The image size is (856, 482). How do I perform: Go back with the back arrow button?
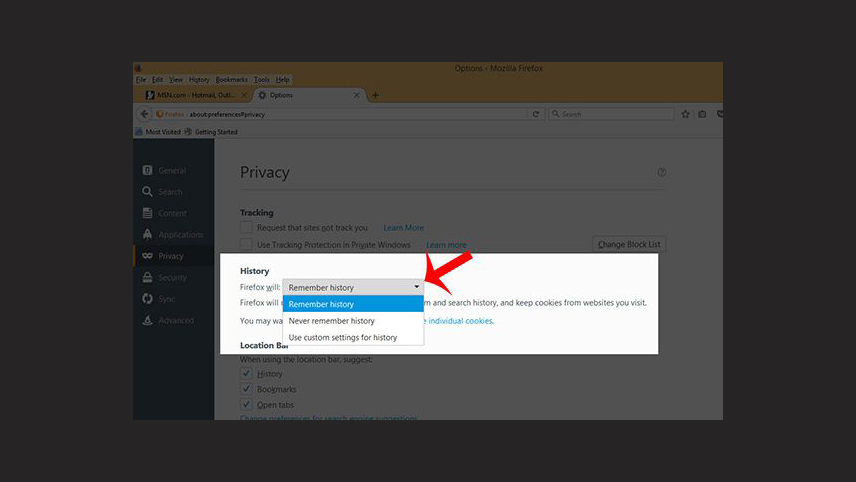(x=144, y=114)
